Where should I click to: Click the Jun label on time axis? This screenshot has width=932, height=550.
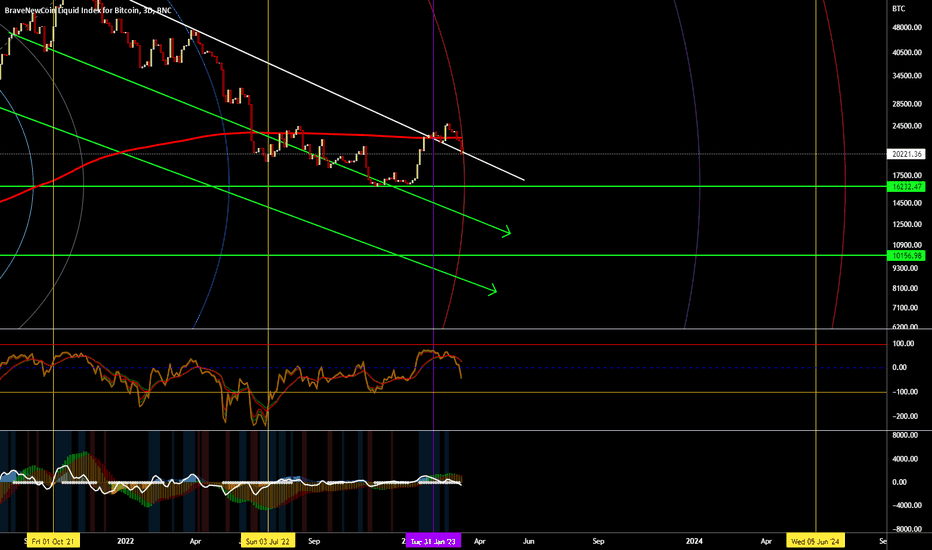tap(528, 541)
